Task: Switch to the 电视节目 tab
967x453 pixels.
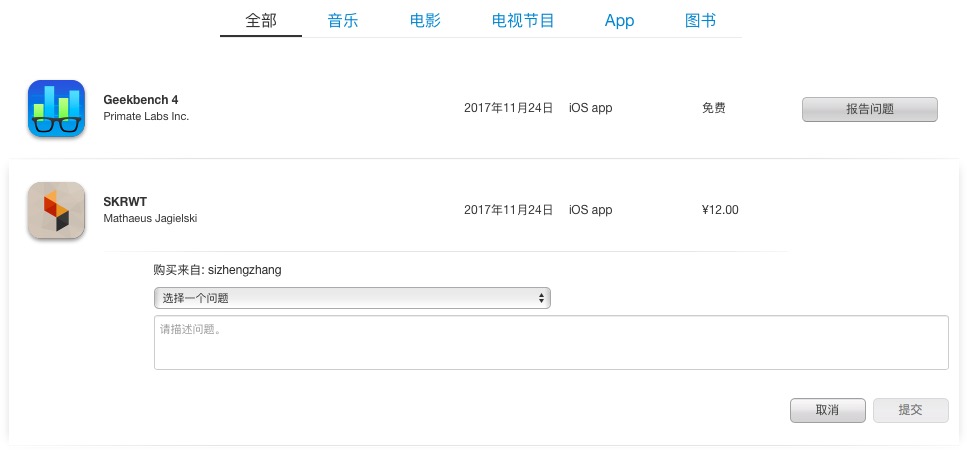Action: 523,21
